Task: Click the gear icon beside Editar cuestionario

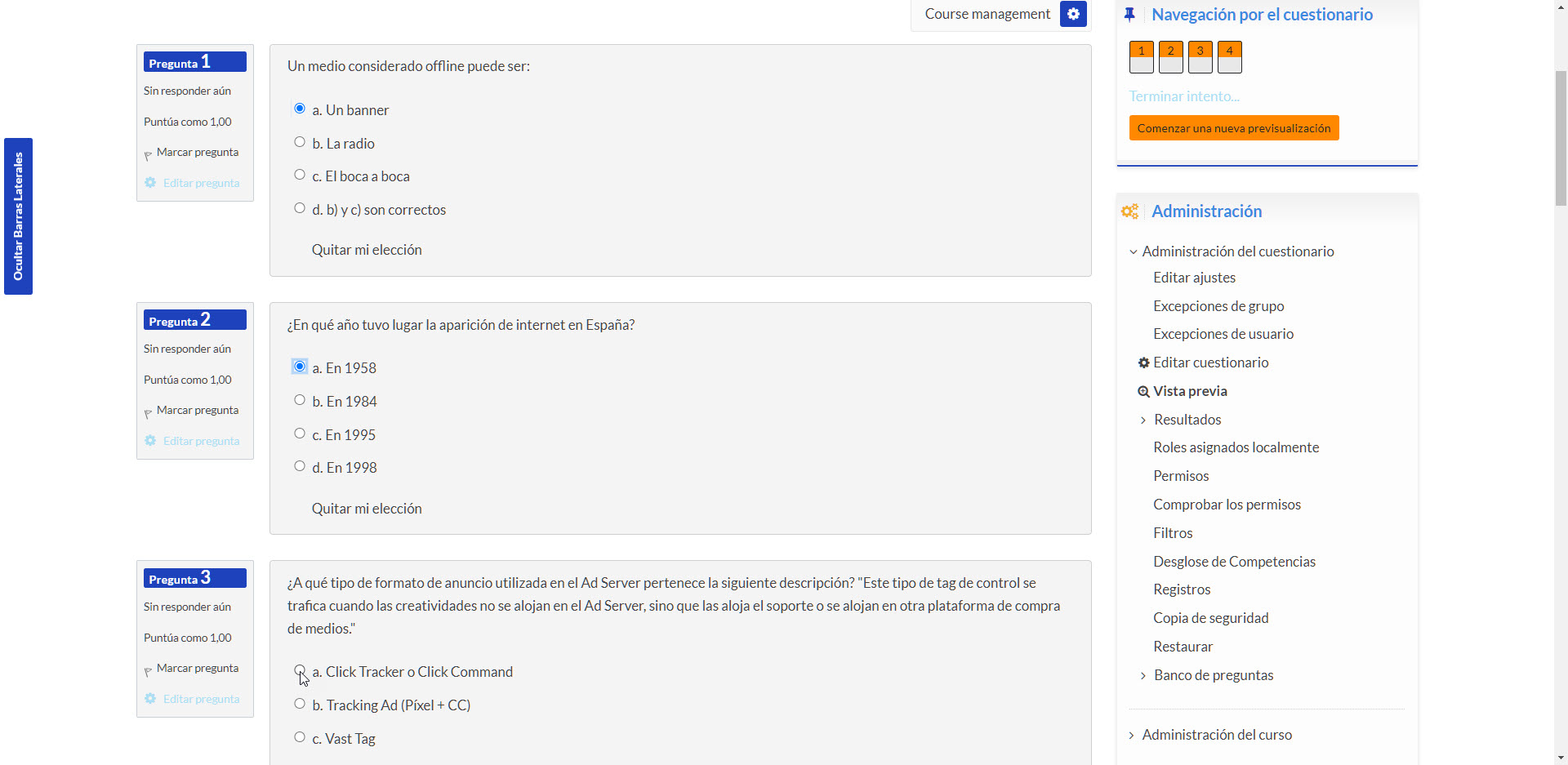Action: [1143, 362]
